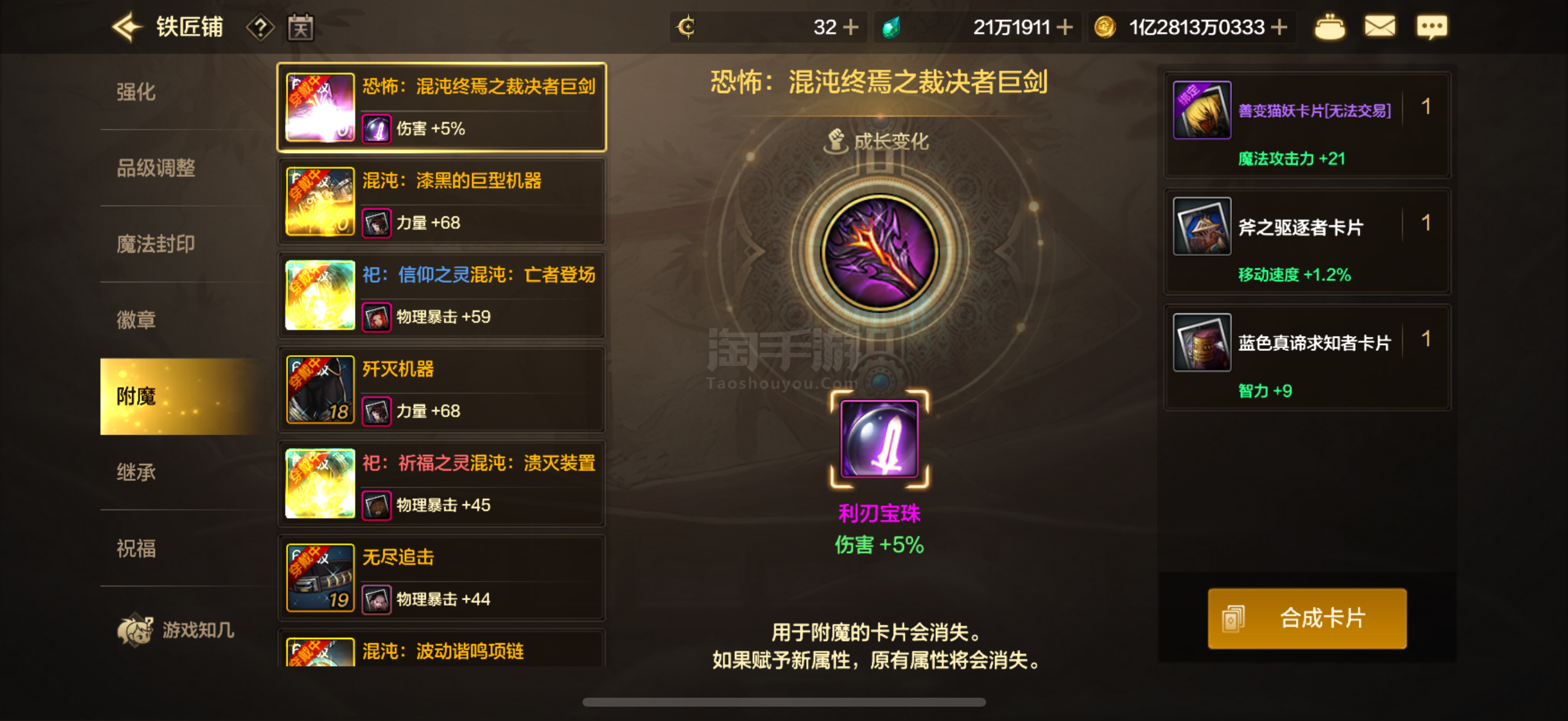Add more gems using the plus icon
This screenshot has width=1568, height=721.
click(1064, 28)
